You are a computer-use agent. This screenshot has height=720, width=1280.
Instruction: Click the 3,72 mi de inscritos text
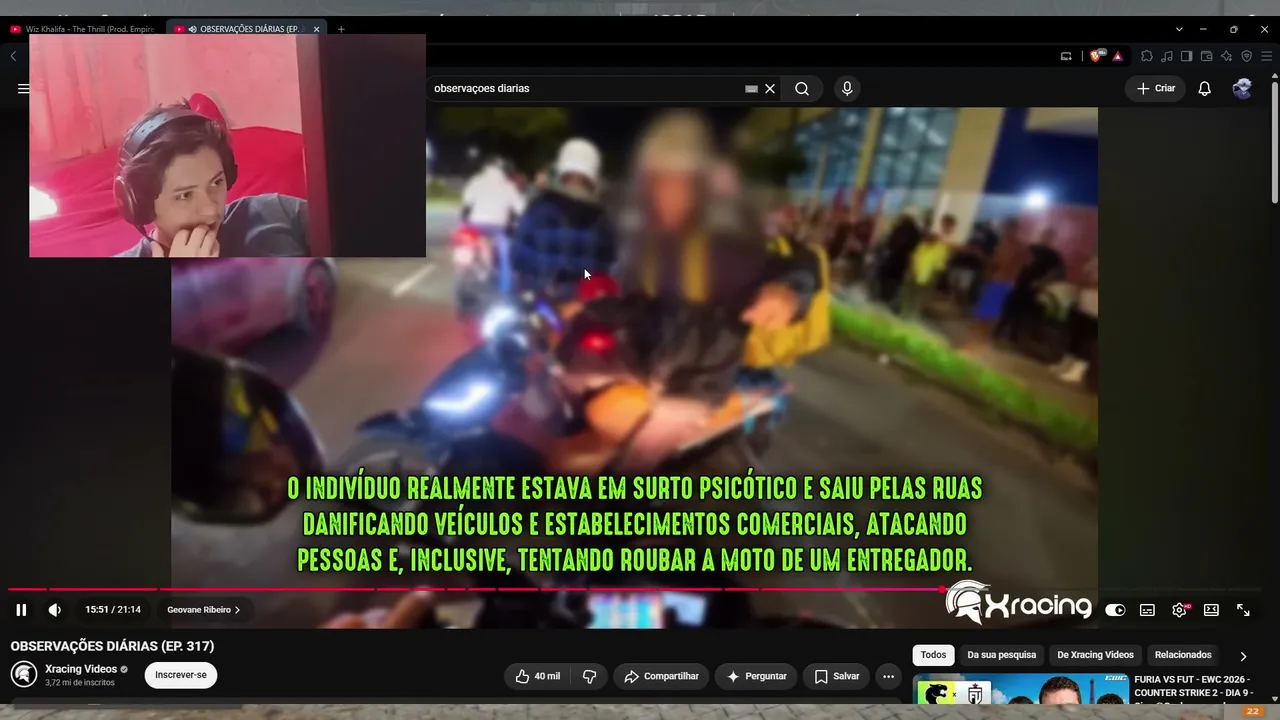(x=80, y=683)
